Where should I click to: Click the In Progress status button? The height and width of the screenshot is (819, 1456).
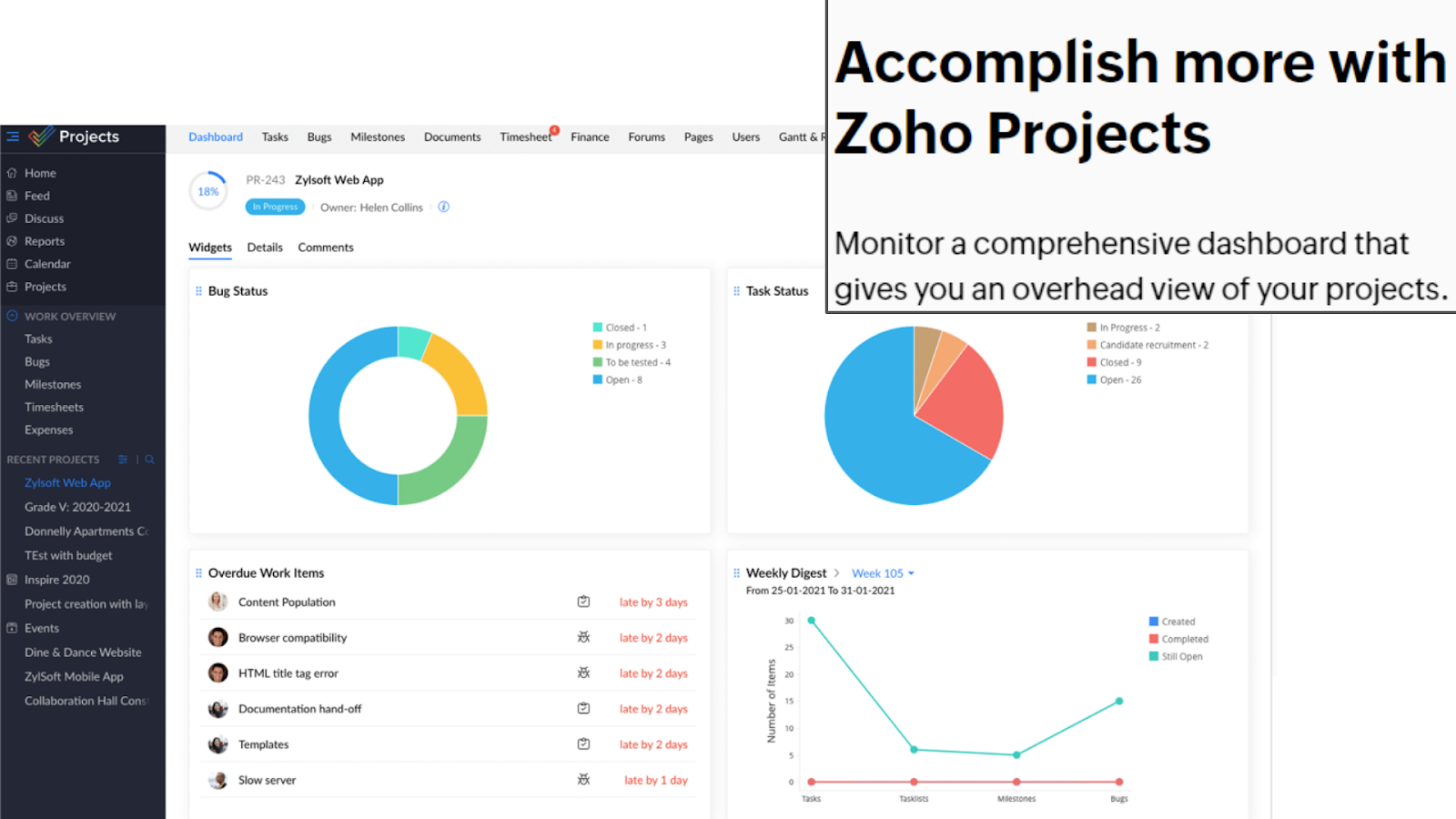(275, 207)
